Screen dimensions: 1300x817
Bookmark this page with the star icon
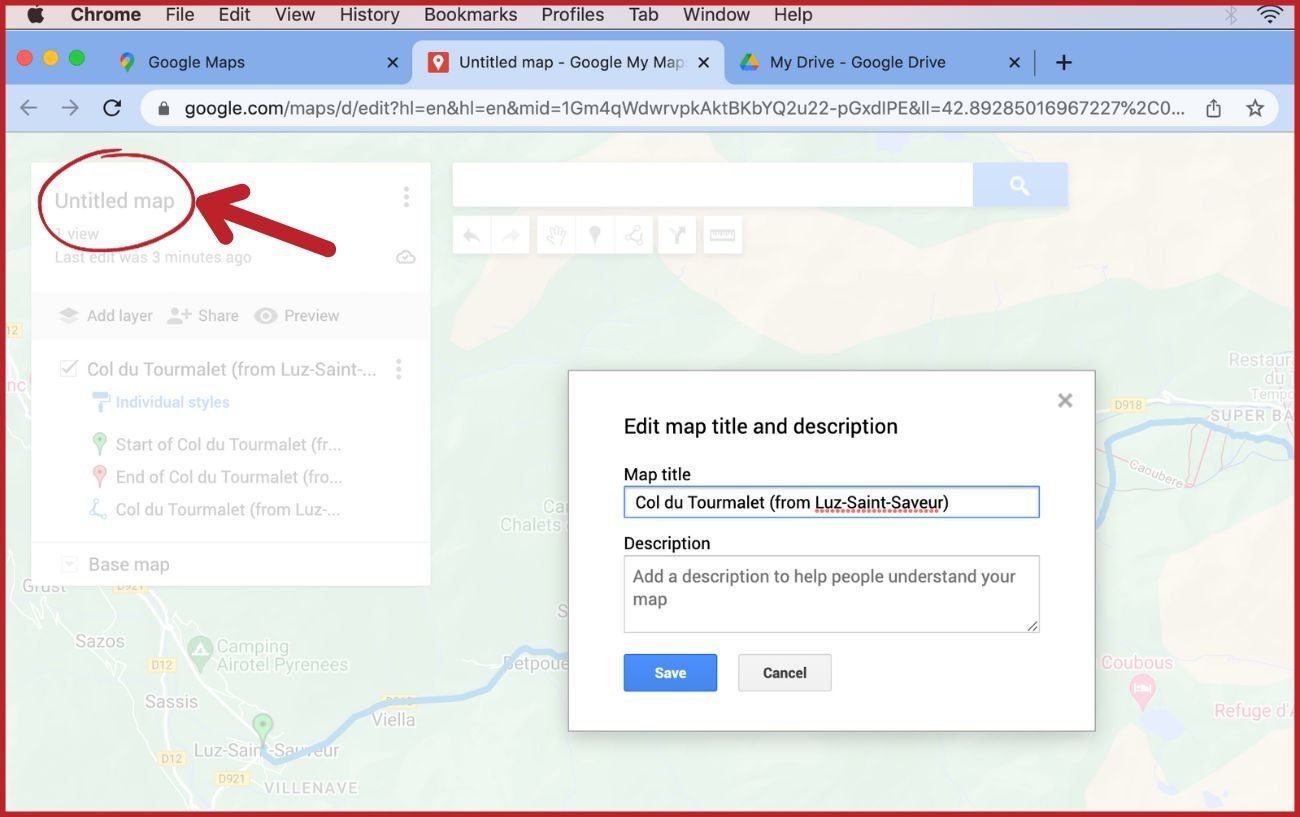point(1255,108)
